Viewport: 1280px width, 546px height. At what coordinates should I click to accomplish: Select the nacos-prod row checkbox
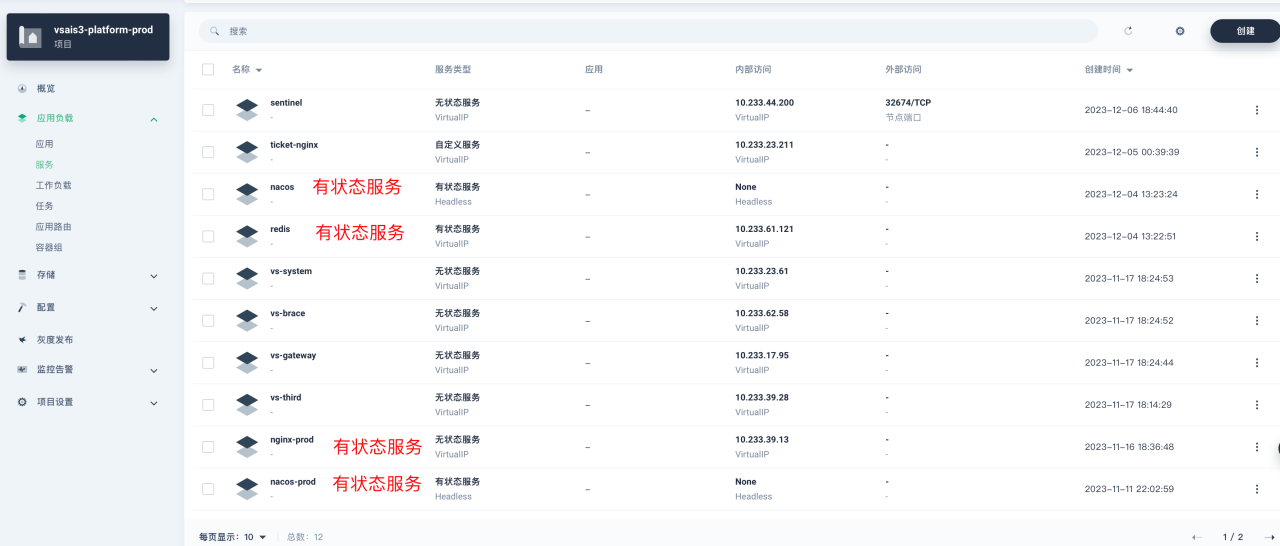coord(208,489)
